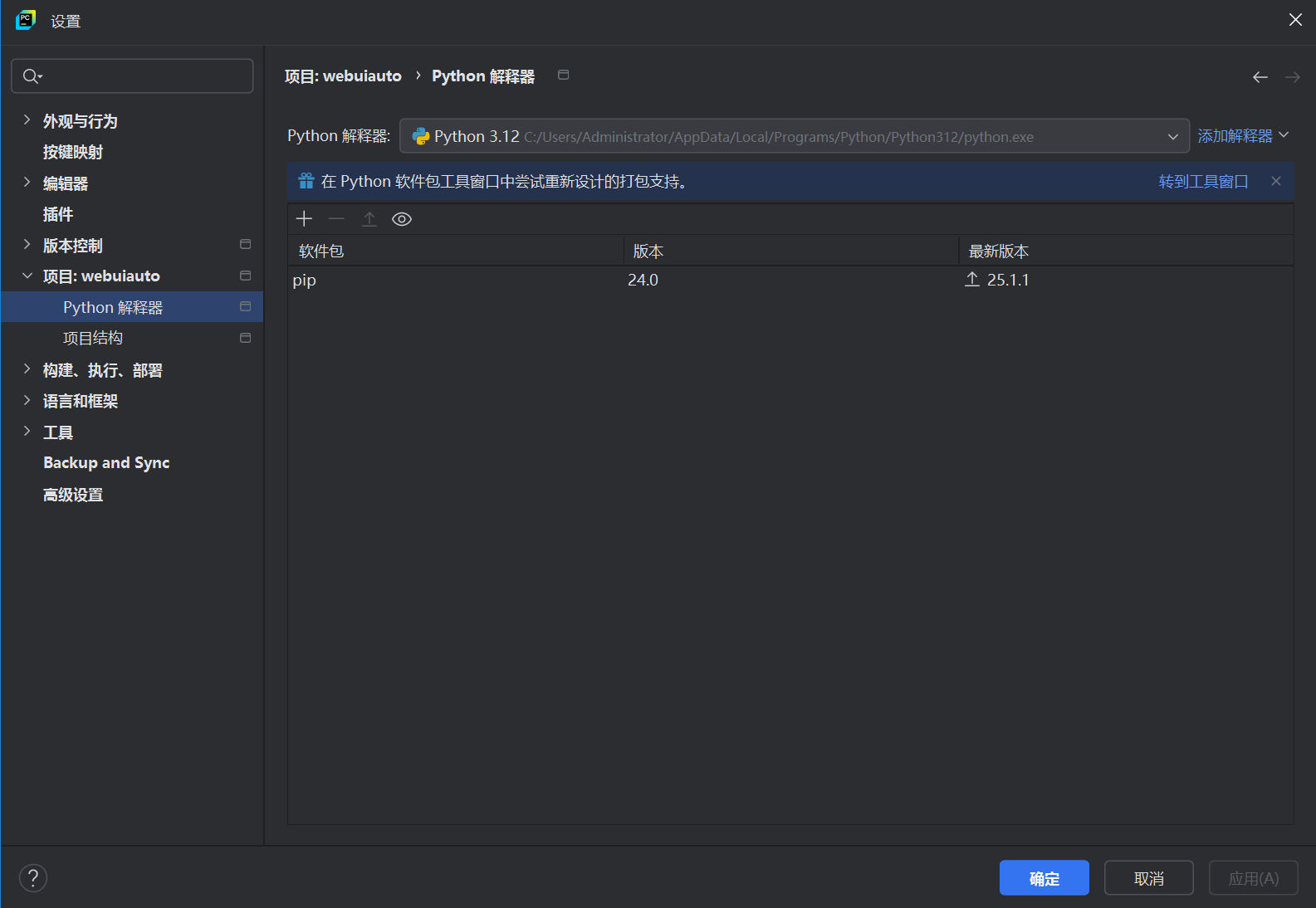Click in the settings search field
1316x908 pixels.
(x=132, y=76)
